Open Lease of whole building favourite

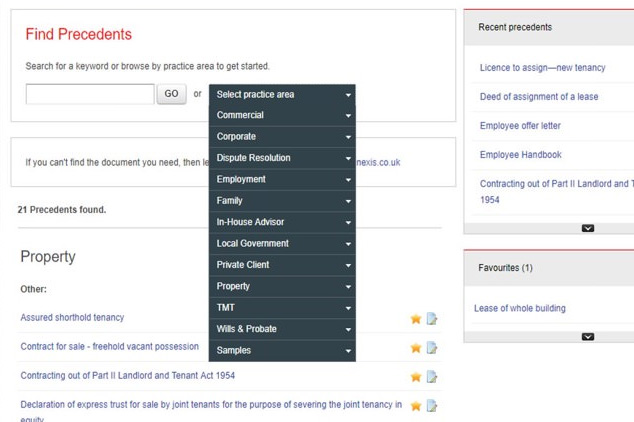tap(519, 308)
